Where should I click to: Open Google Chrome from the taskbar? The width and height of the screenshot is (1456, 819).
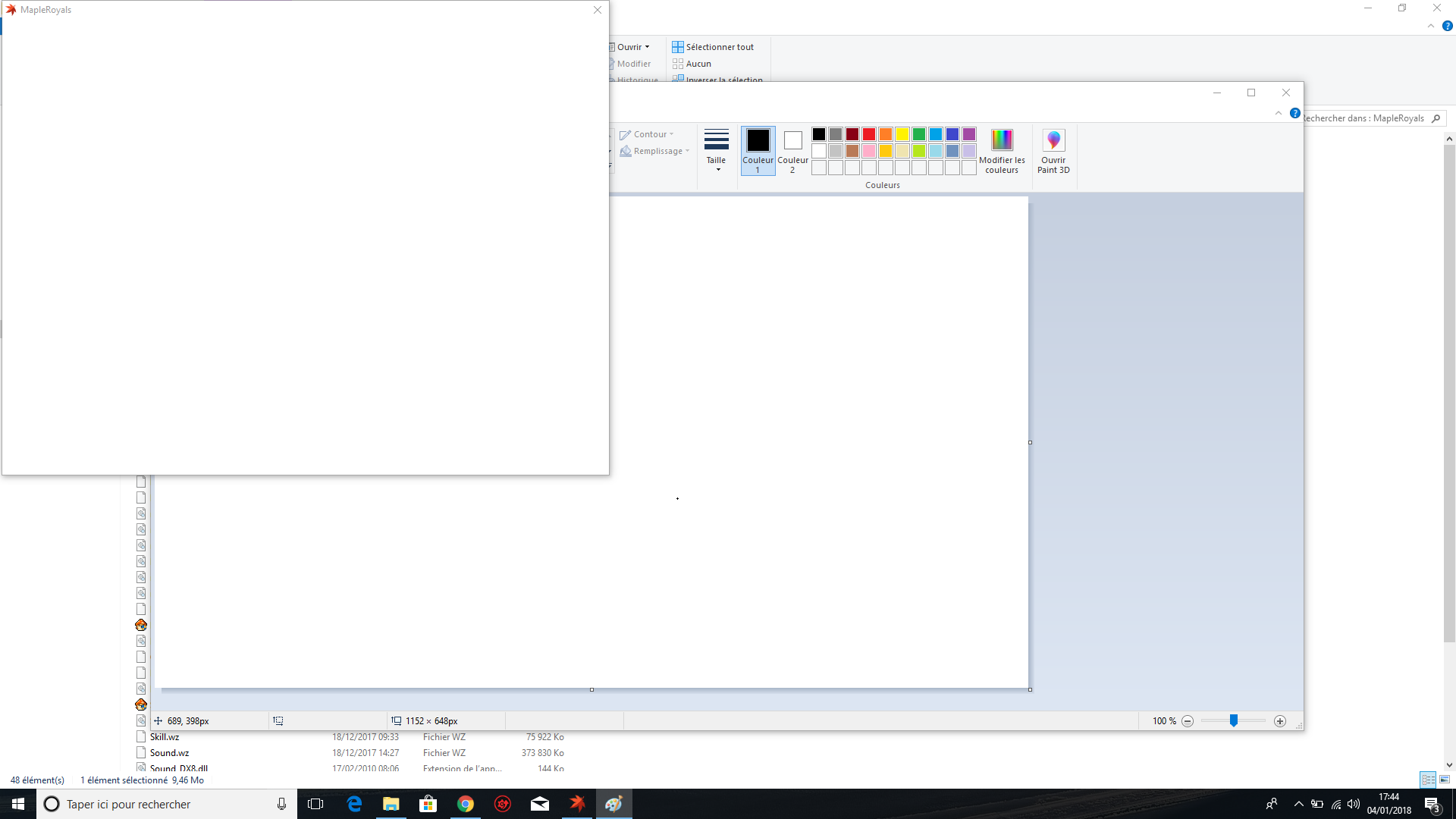coord(466,804)
